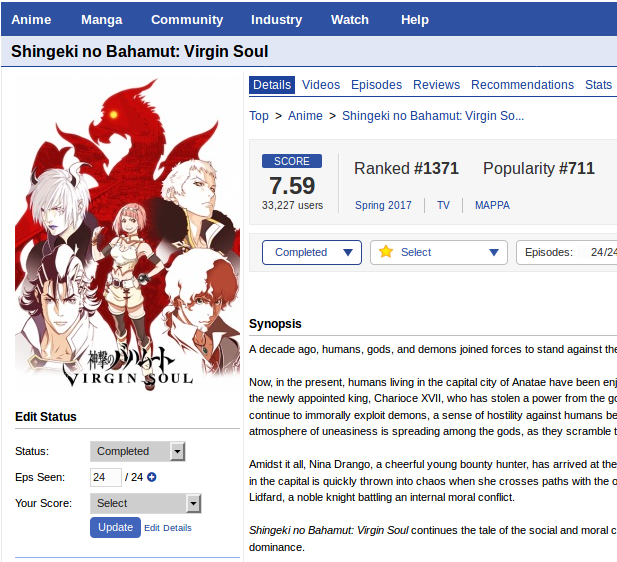Follow the MAPPA studio link
Screen dimensions: 617x562
coord(492,205)
